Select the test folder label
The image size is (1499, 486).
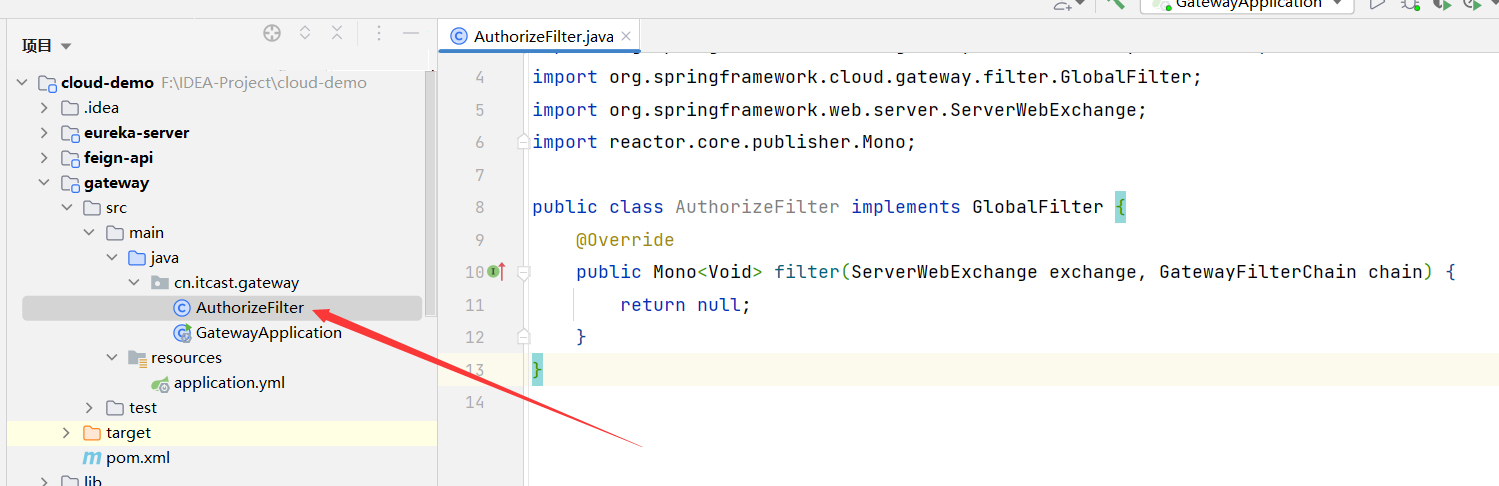tap(143, 408)
